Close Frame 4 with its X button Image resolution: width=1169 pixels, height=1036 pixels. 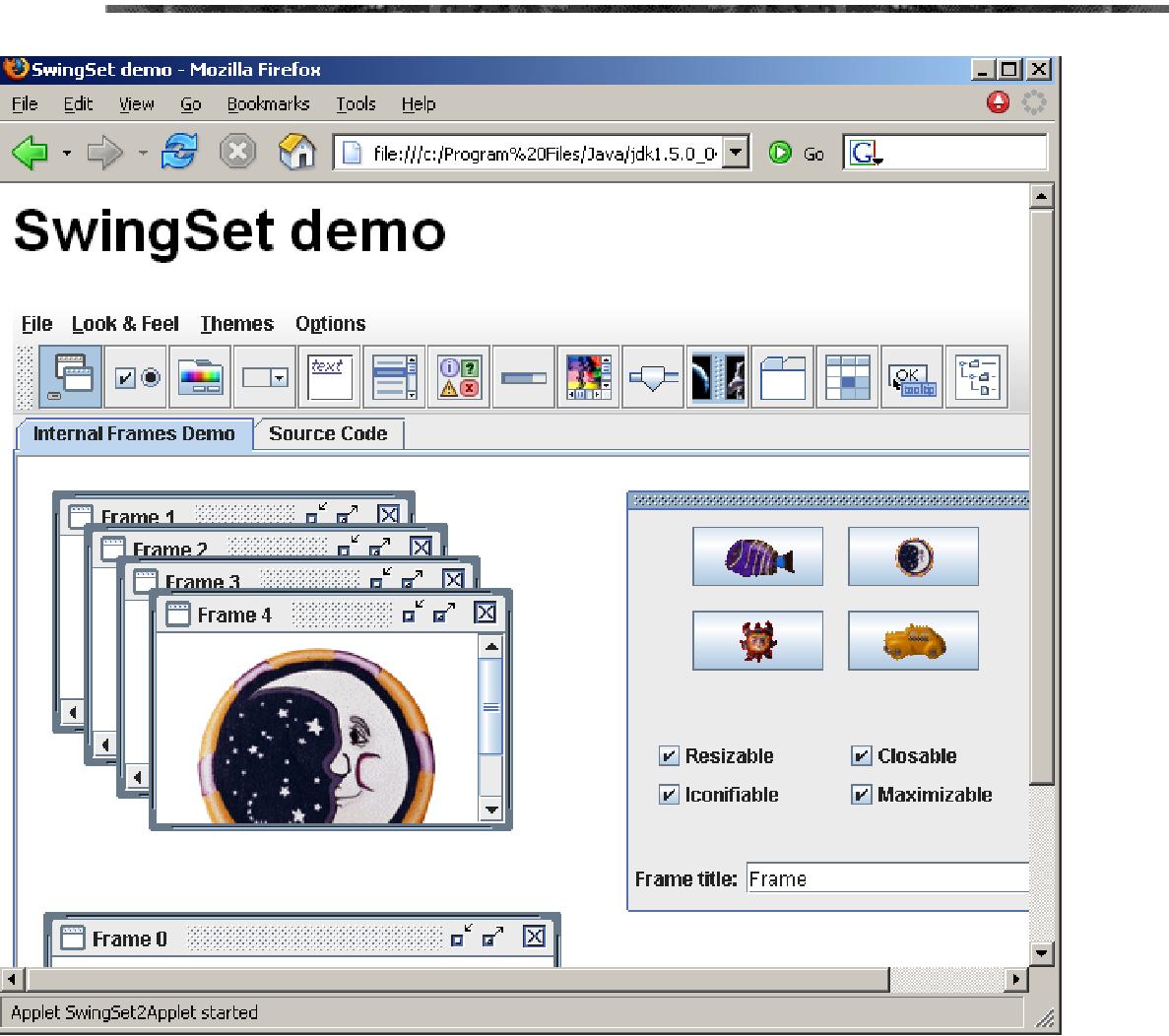[486, 613]
